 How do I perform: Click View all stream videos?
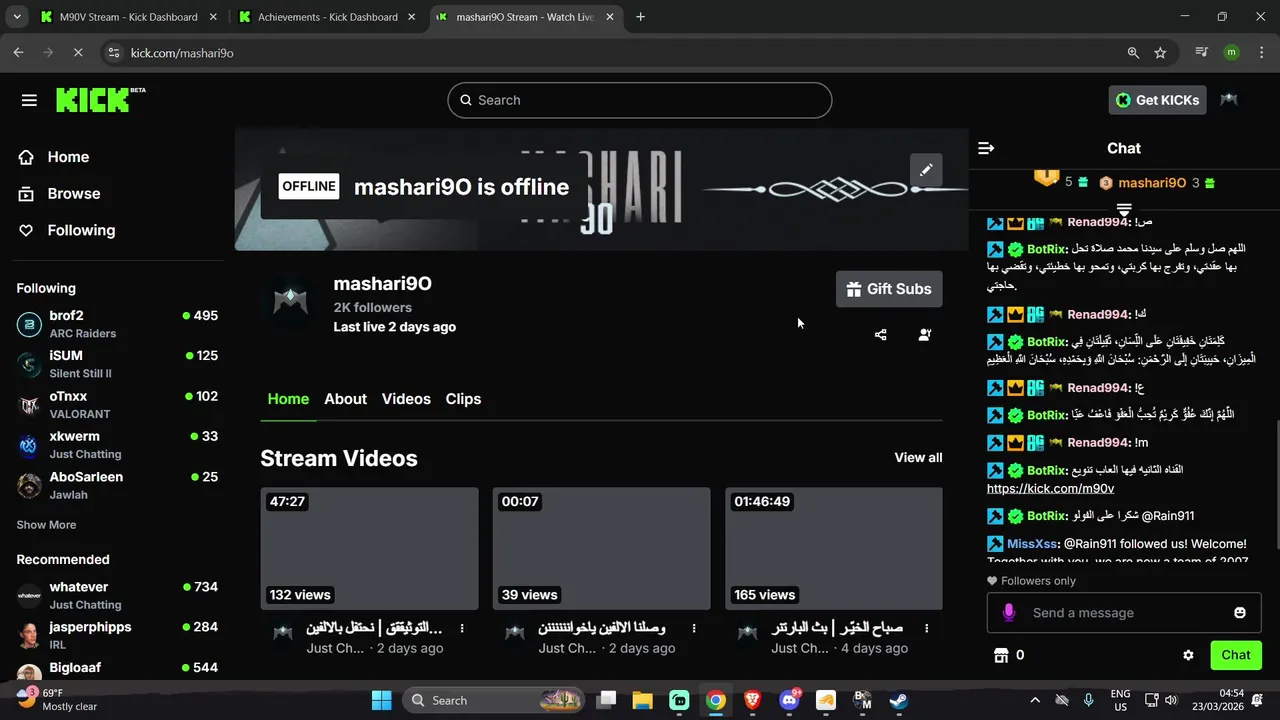tap(918, 458)
